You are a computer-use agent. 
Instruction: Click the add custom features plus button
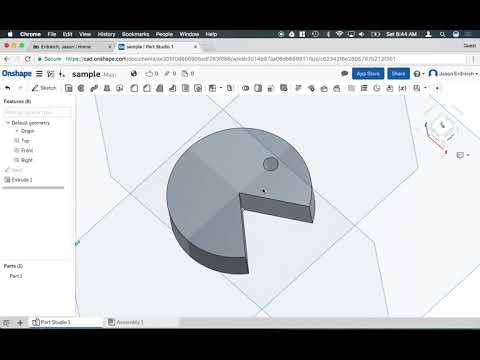coord(437,88)
